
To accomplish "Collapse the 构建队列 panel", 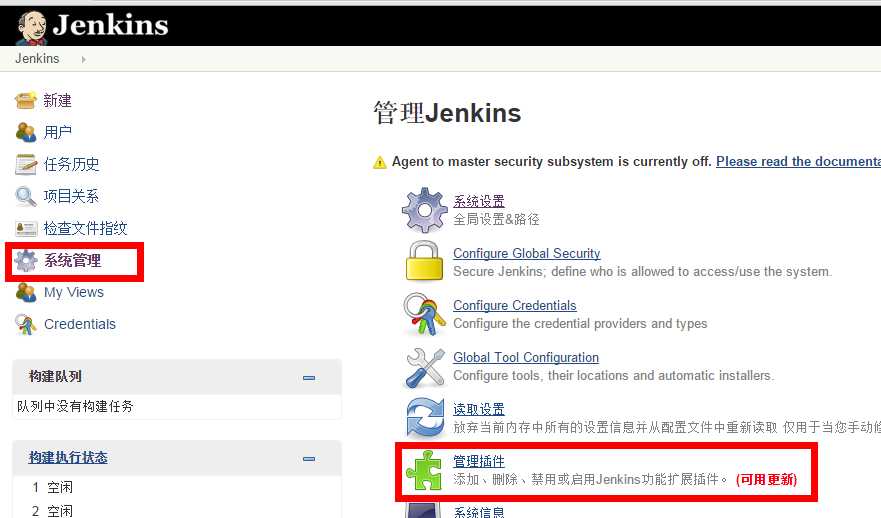I will (x=309, y=378).
